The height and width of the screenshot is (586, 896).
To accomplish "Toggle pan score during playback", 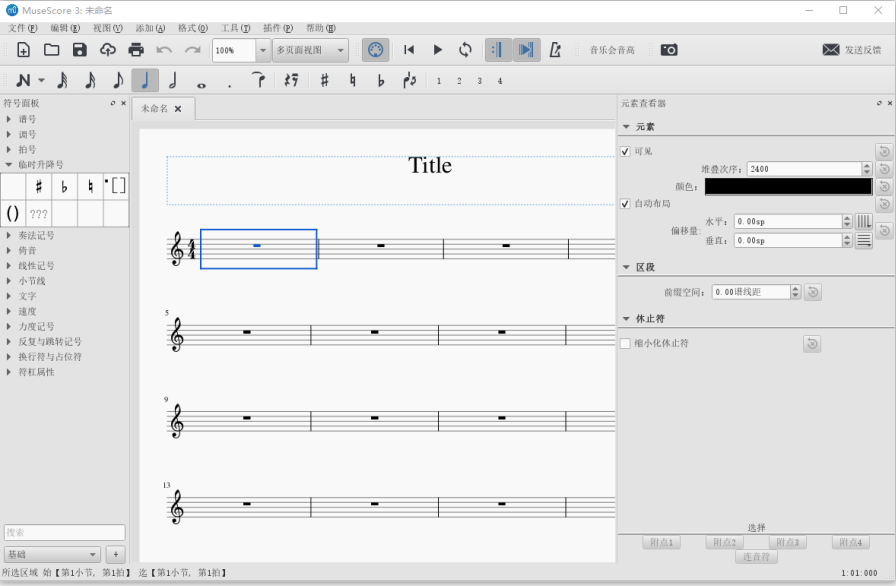I will coord(526,50).
